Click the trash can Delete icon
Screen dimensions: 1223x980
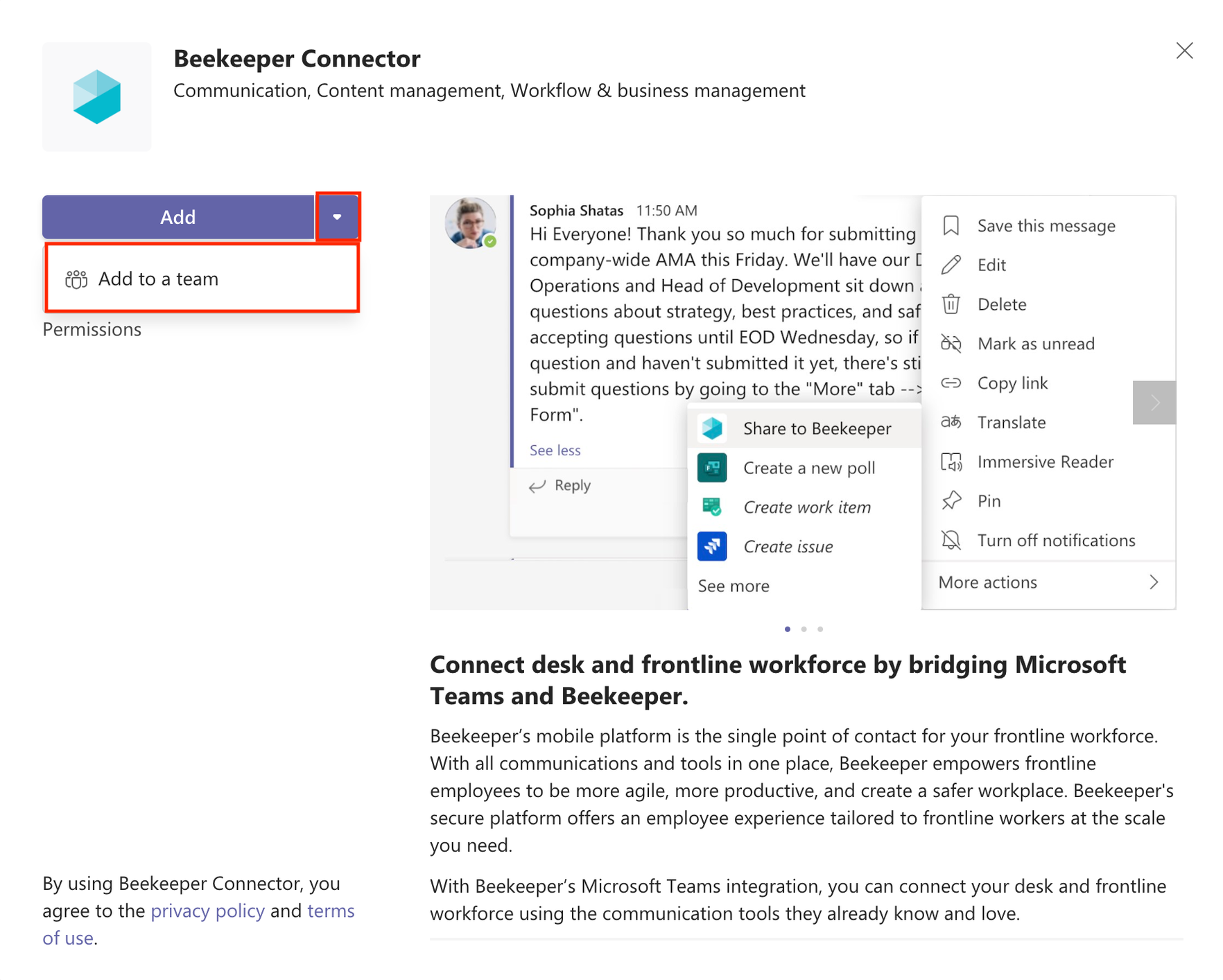tap(951, 304)
